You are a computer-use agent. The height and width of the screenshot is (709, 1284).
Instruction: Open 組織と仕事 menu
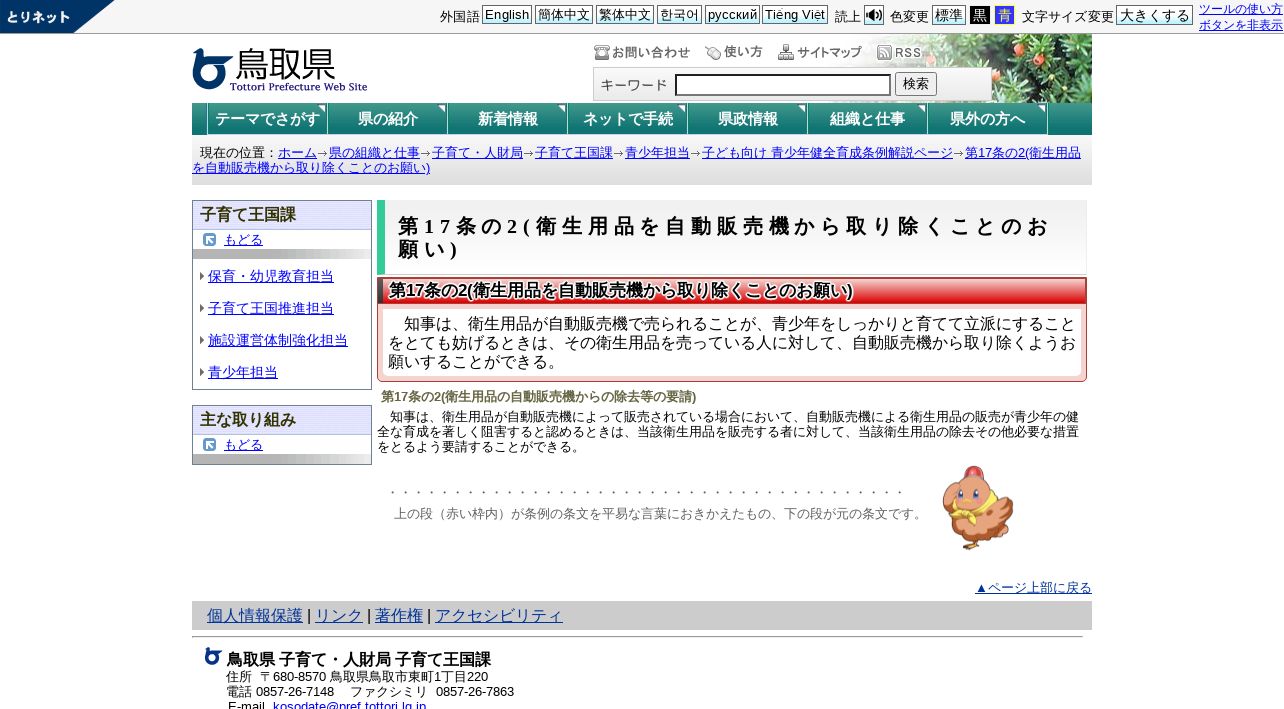(867, 119)
